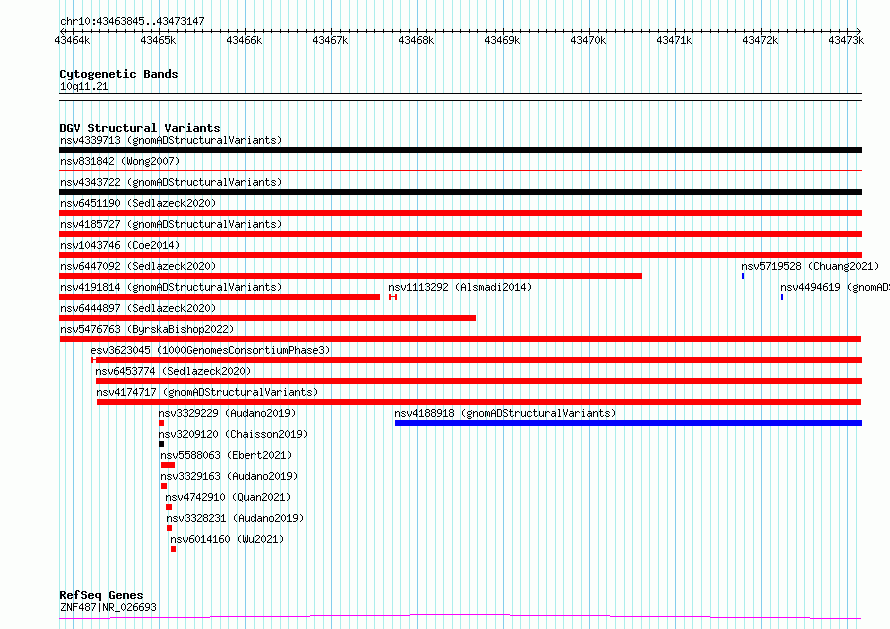This screenshot has width=890, height=629.
Task: Open the nsv3328231 (Audano2019) label
Action: (x=235, y=518)
